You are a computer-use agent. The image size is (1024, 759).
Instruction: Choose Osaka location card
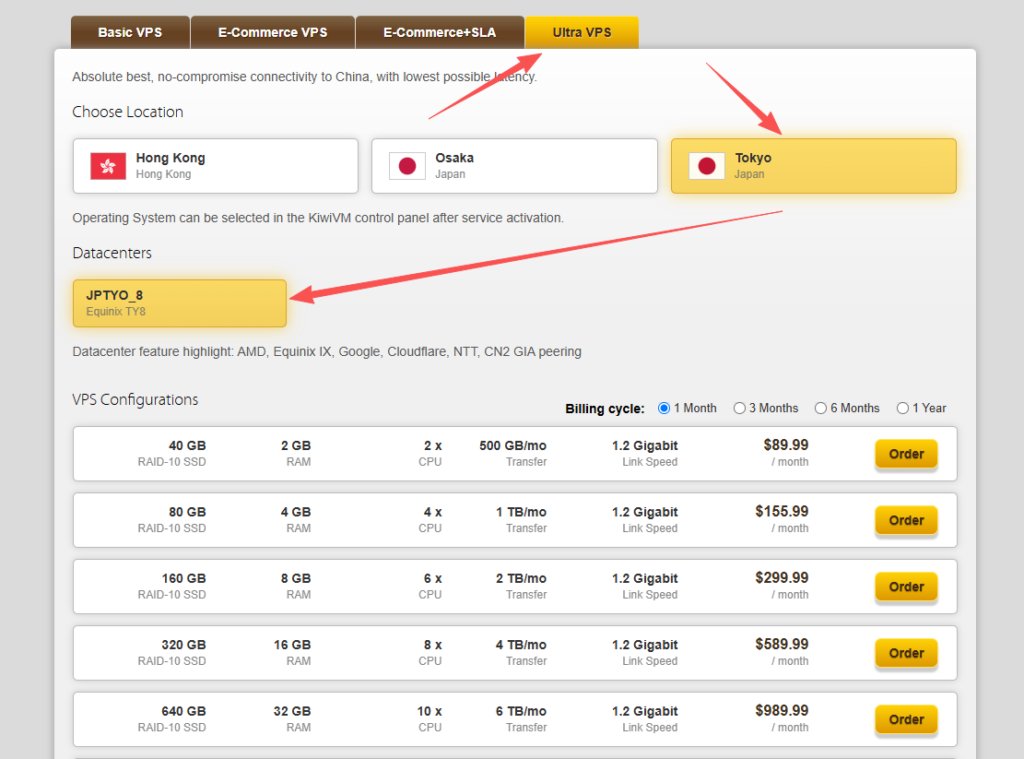pyautogui.click(x=514, y=166)
